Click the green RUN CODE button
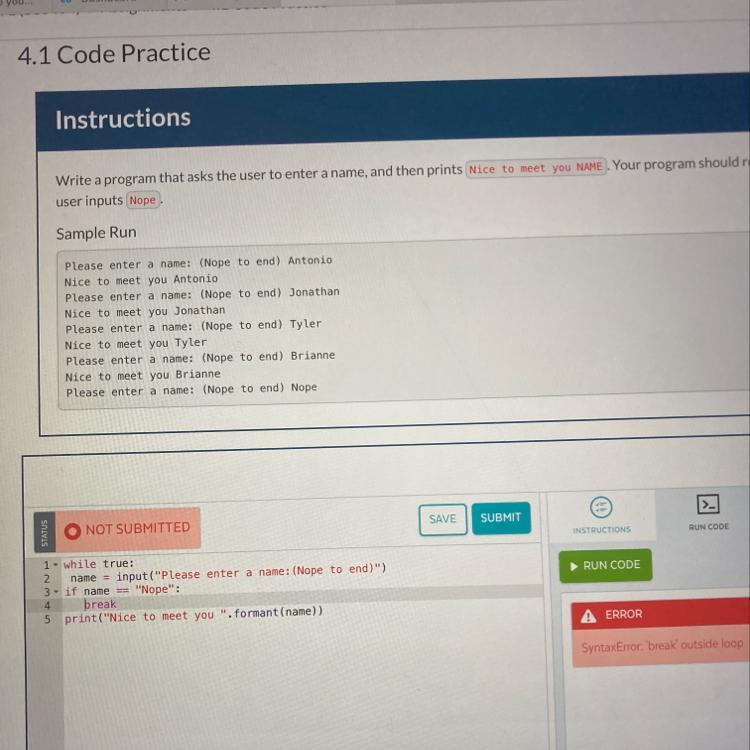 pyautogui.click(x=605, y=565)
